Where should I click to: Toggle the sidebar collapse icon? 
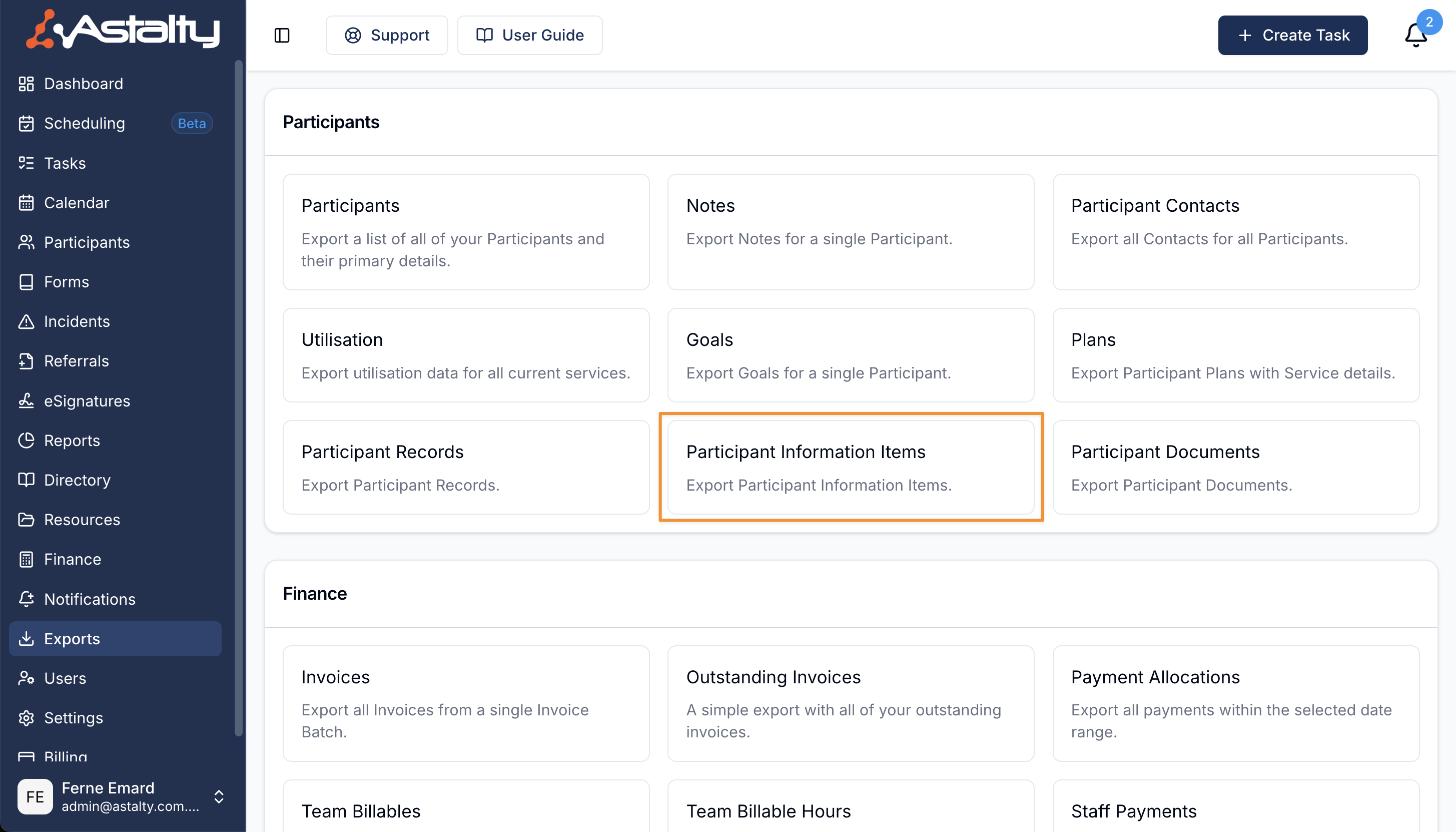click(x=282, y=36)
